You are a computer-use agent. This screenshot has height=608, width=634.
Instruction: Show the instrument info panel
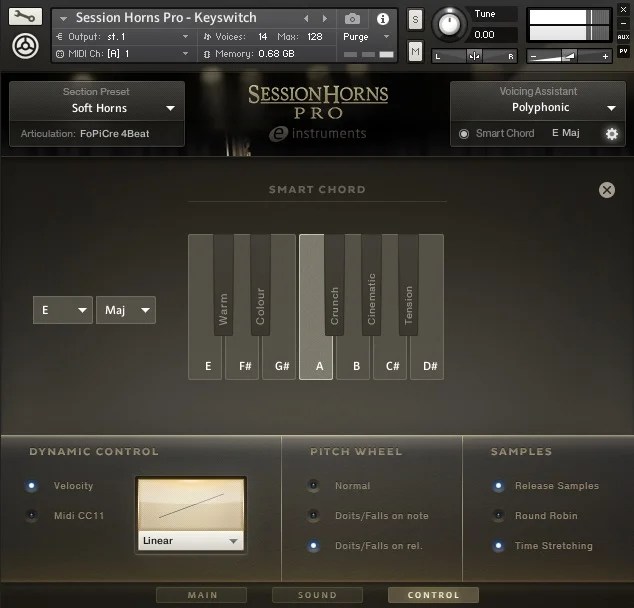coord(383,19)
